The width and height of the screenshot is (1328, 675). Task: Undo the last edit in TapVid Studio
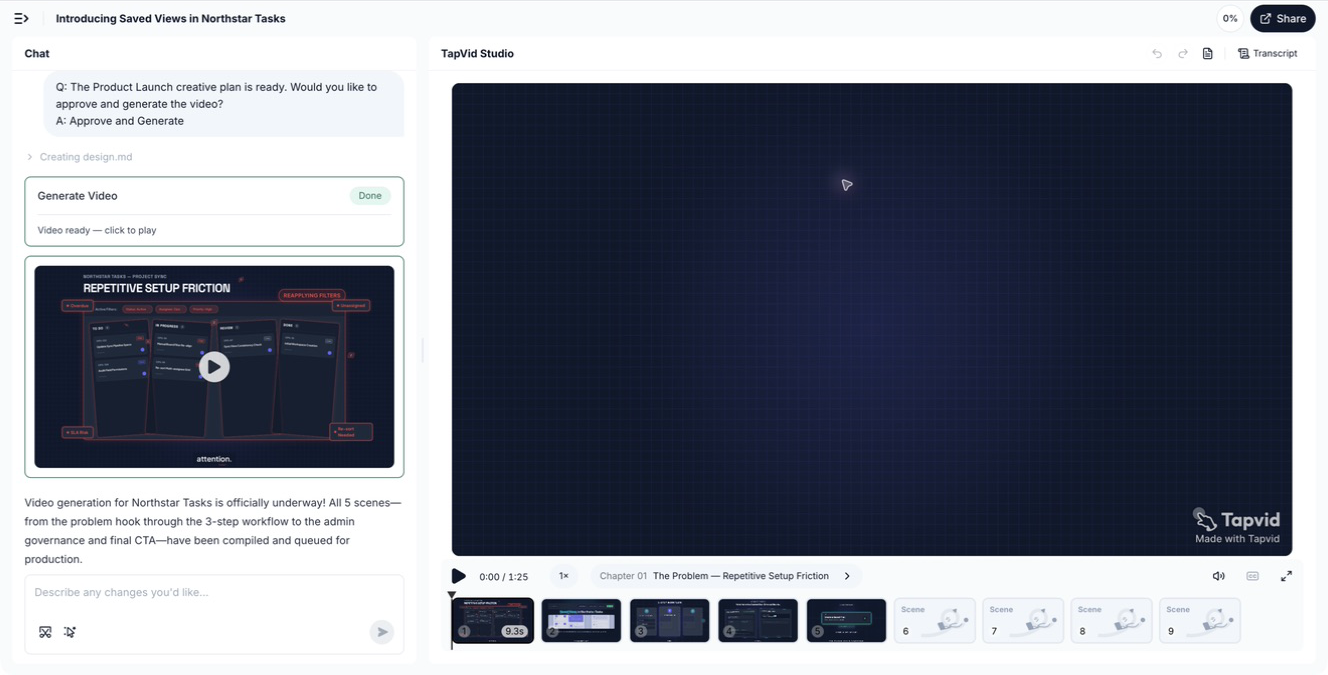[x=1157, y=54]
